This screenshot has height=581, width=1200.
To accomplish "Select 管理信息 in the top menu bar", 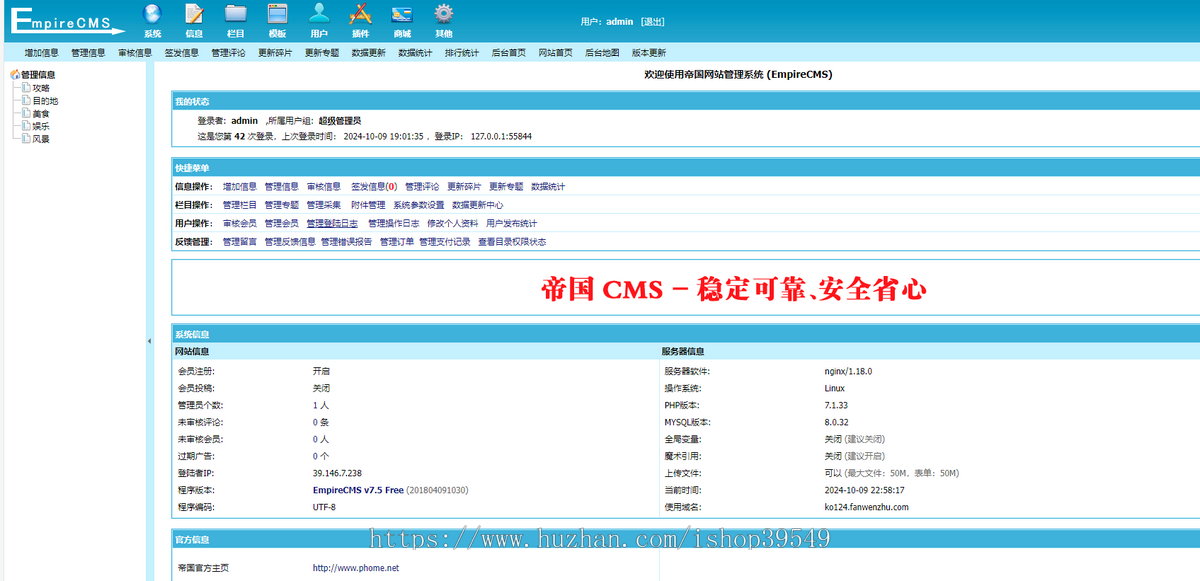I will pyautogui.click(x=88, y=53).
